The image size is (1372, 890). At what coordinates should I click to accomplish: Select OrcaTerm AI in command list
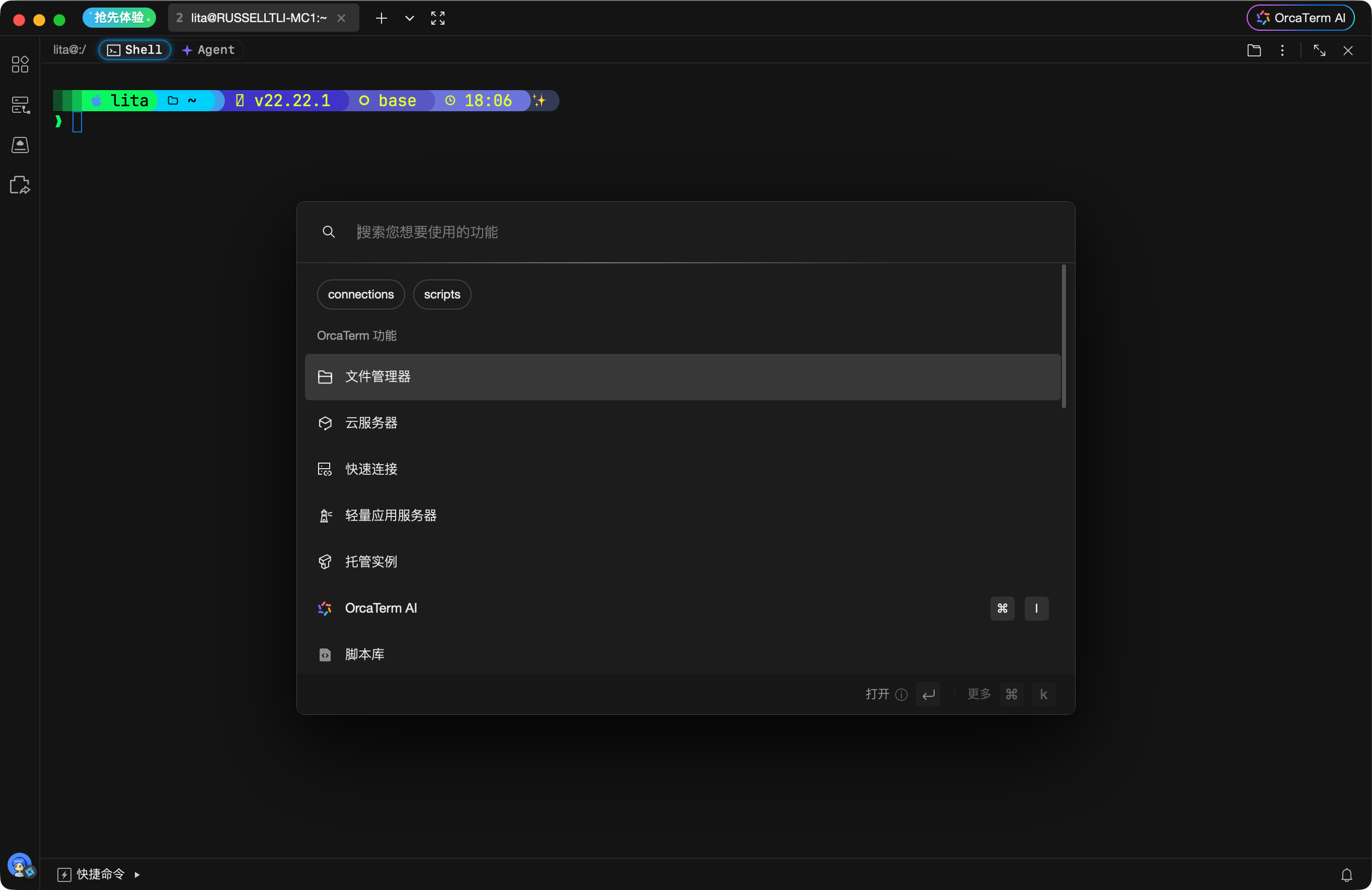(682, 608)
